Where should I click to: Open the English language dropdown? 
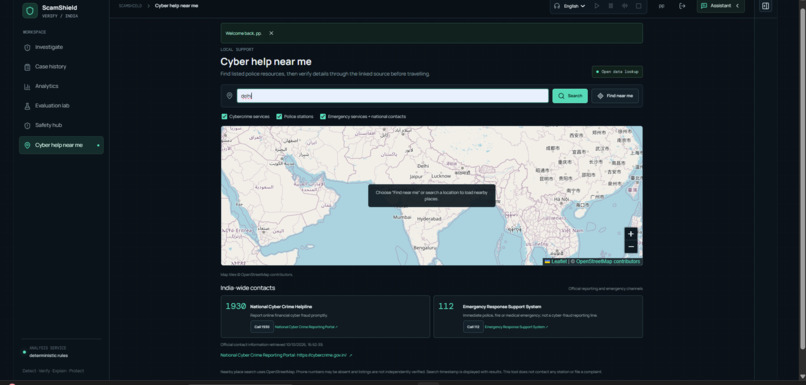[575, 6]
